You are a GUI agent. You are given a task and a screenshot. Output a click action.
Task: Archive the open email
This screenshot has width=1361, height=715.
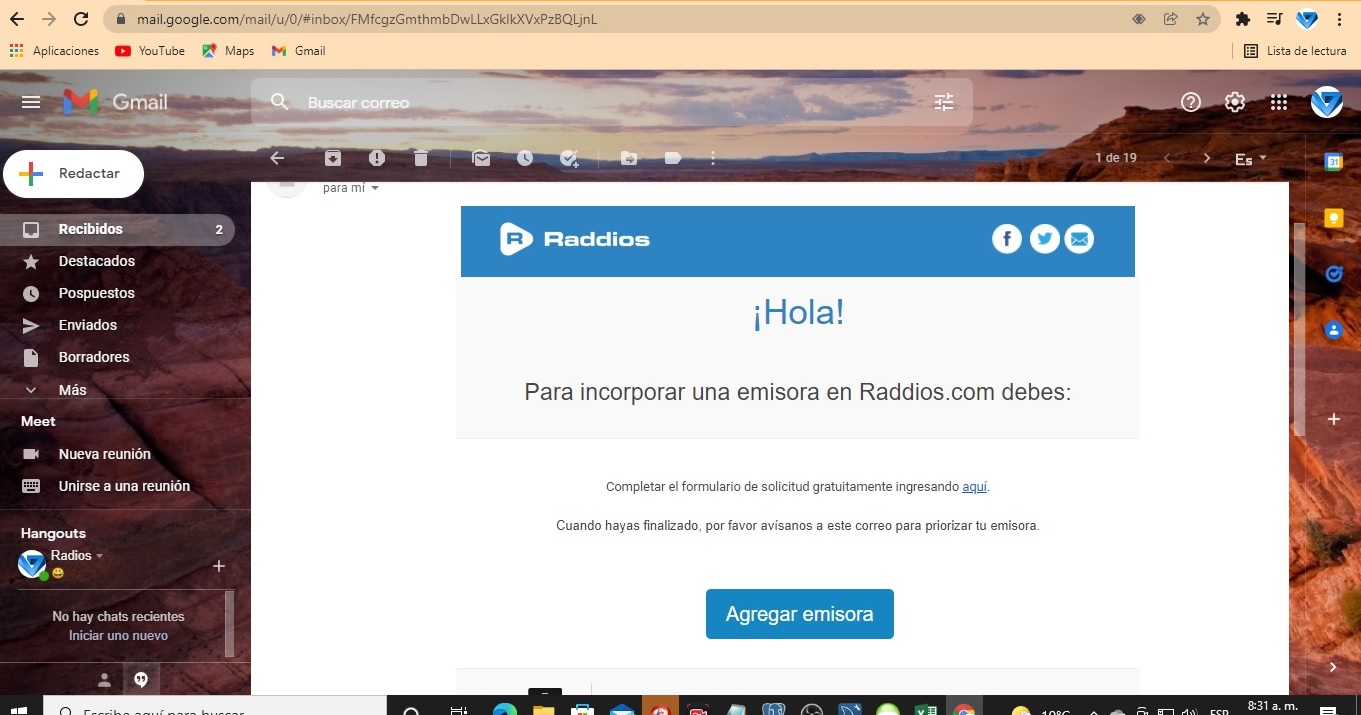pos(332,158)
